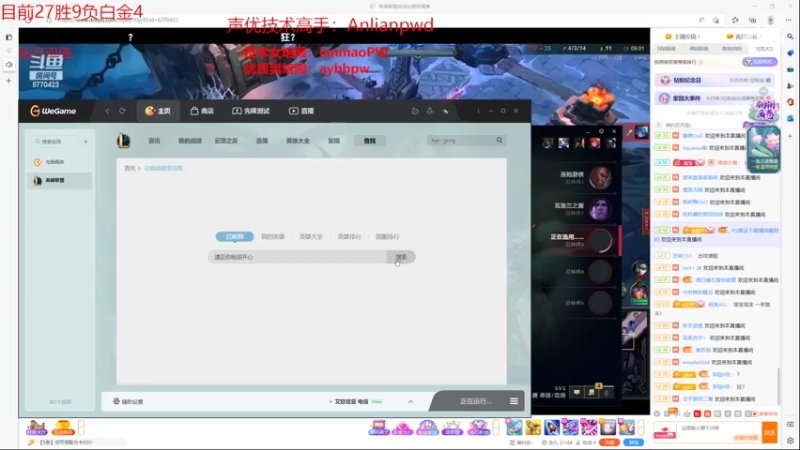
Task: Open the hamburger menu next to 正在运行
Action: (514, 402)
